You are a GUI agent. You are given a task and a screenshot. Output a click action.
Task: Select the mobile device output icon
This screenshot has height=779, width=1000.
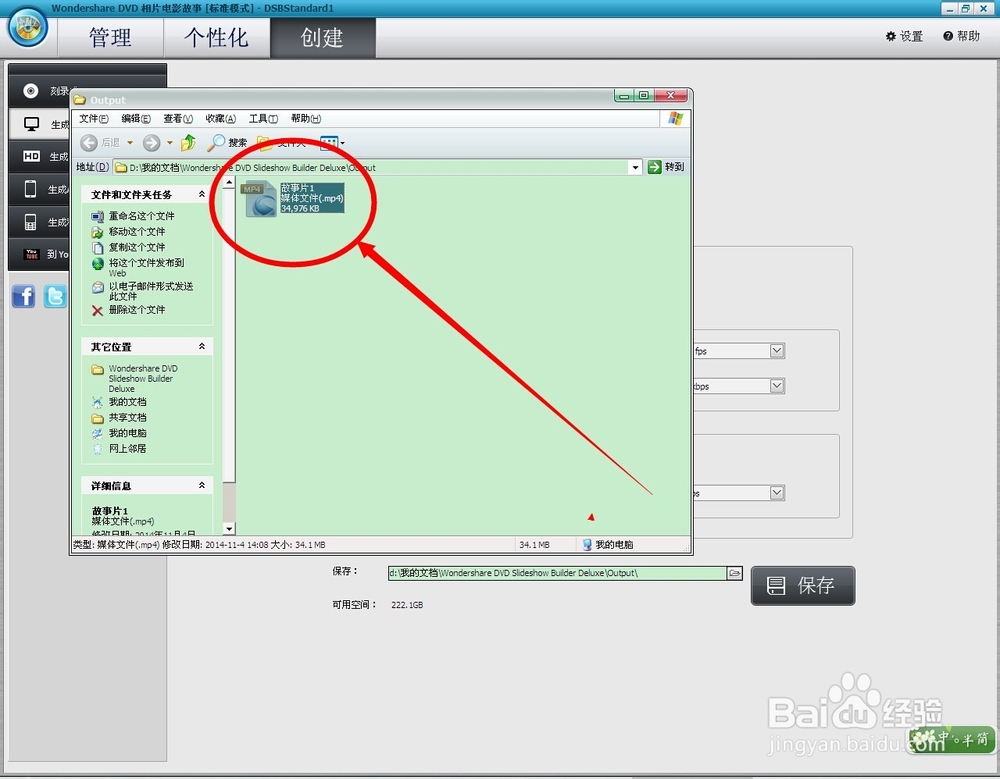(31, 189)
